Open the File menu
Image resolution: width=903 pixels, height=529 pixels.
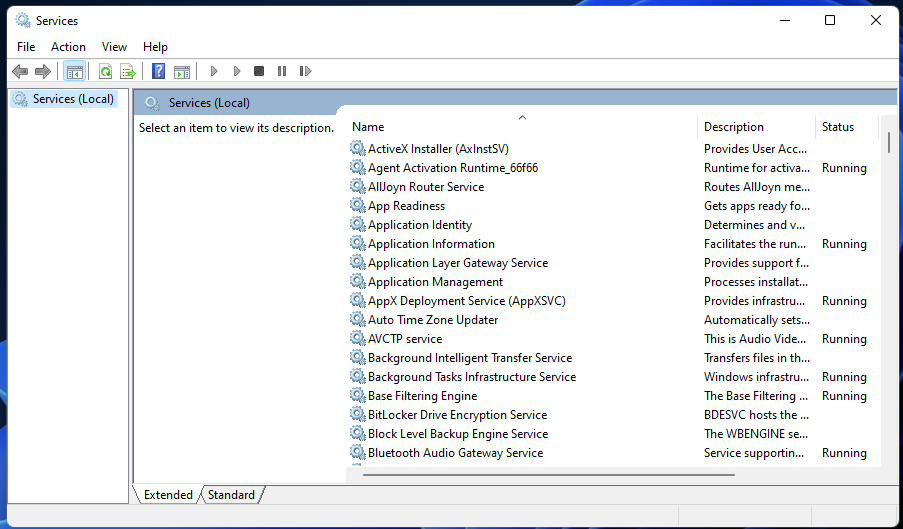(x=26, y=47)
